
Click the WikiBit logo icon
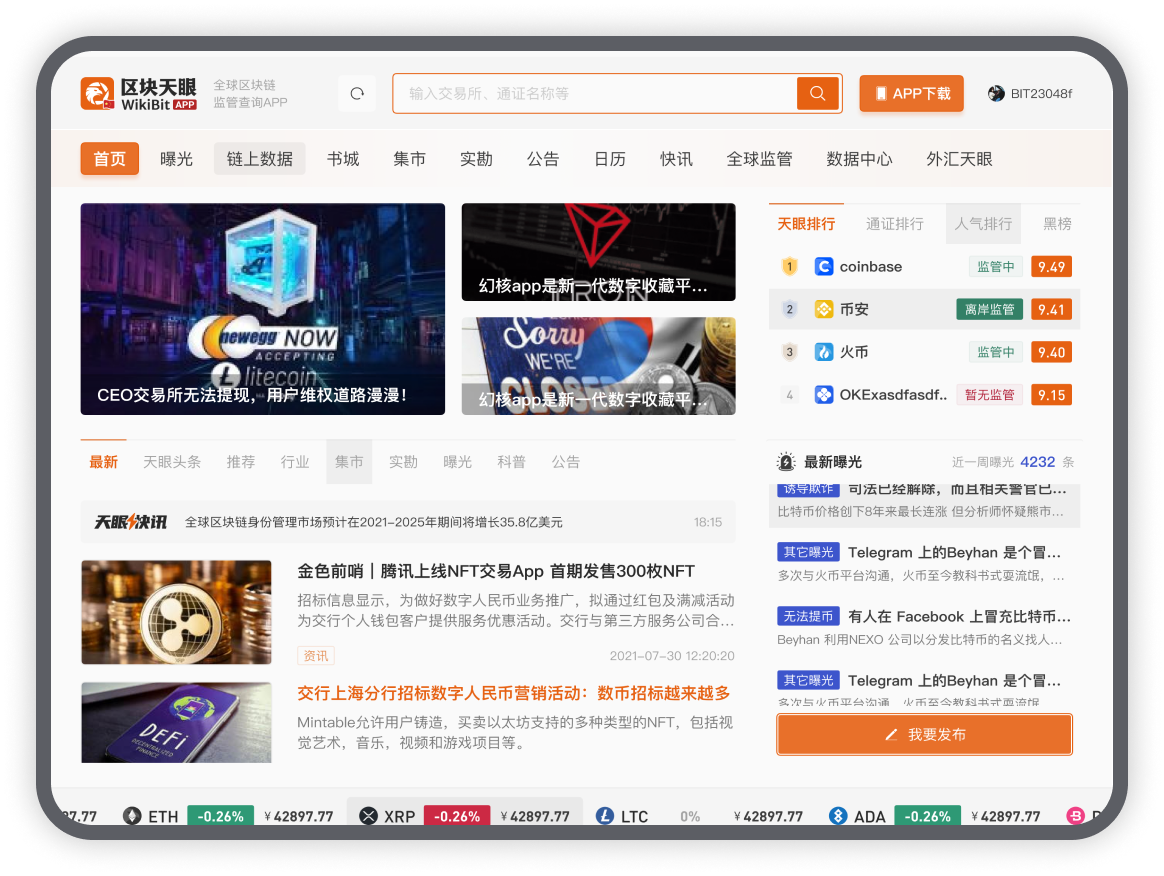(97, 94)
